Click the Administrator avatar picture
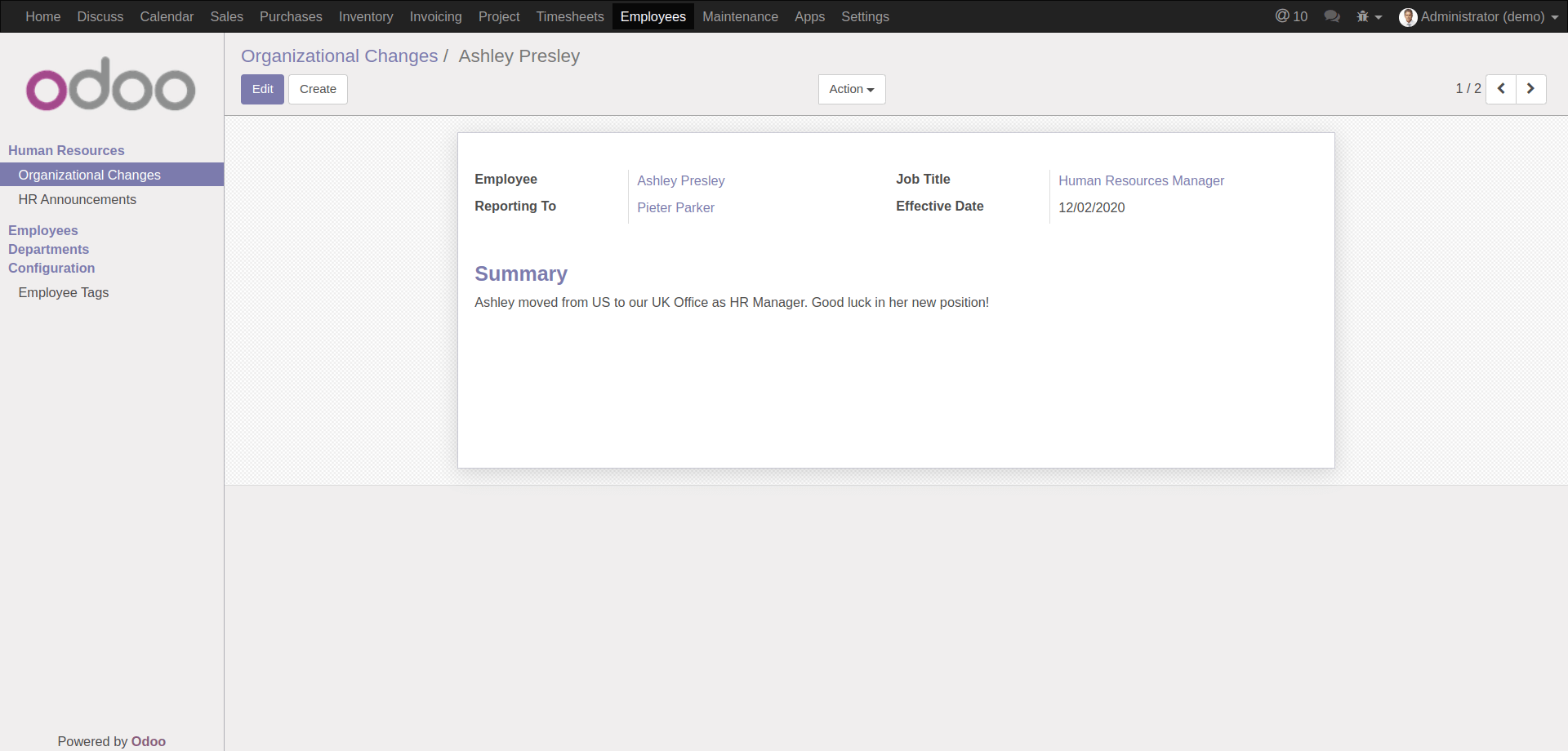This screenshot has width=1568, height=751. pos(1407,17)
